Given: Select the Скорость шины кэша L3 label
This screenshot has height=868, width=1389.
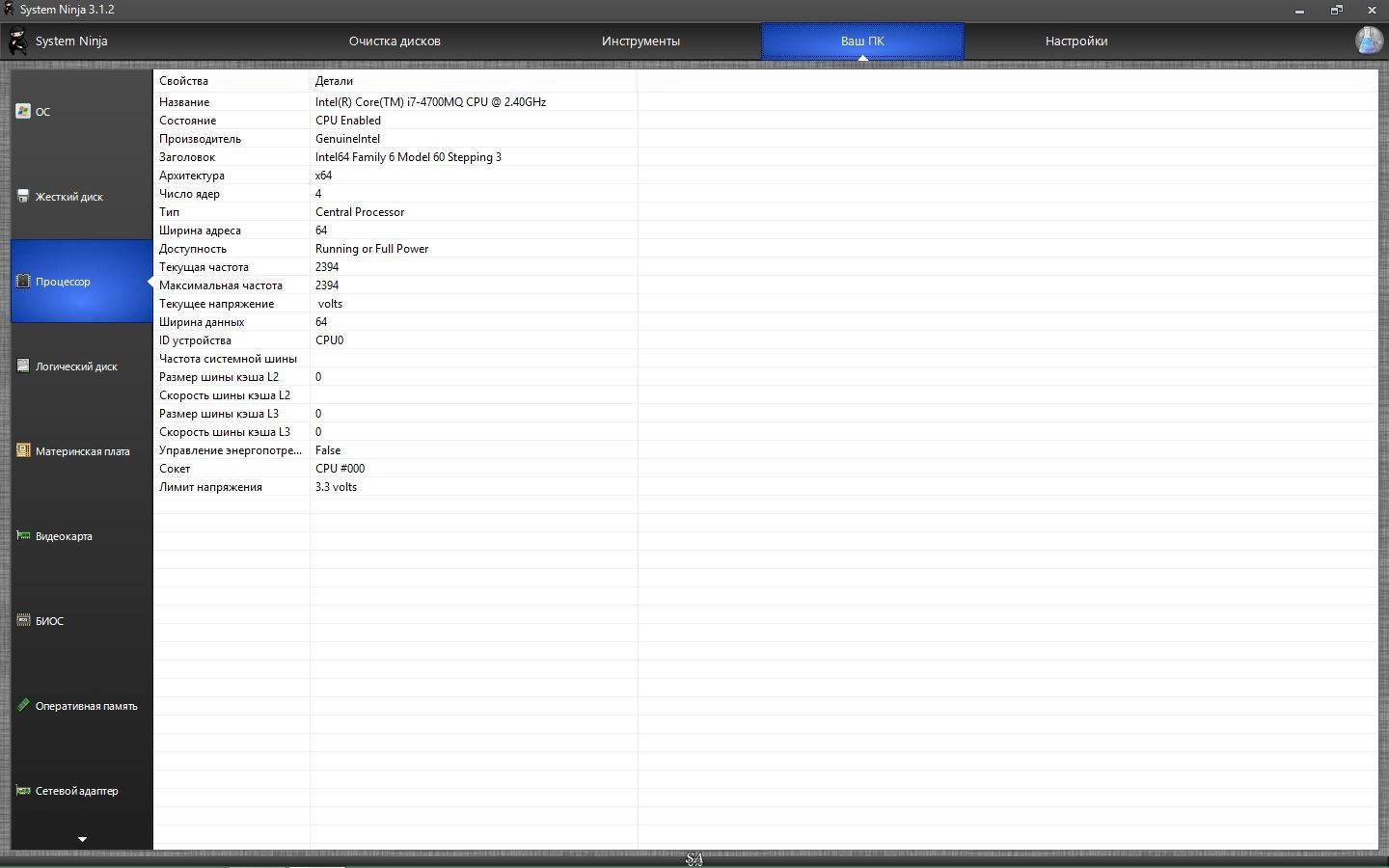Looking at the screenshot, I should [x=225, y=432].
